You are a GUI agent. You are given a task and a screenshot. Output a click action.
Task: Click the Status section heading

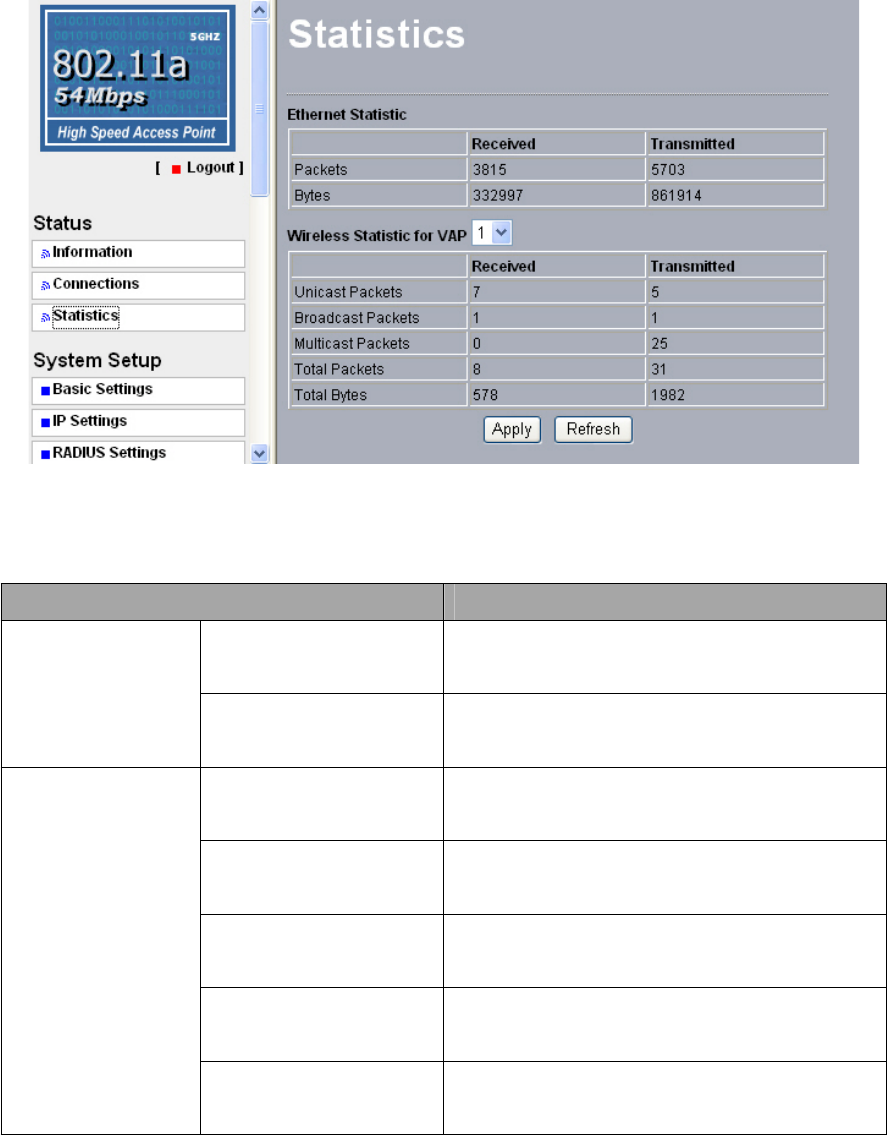[62, 222]
